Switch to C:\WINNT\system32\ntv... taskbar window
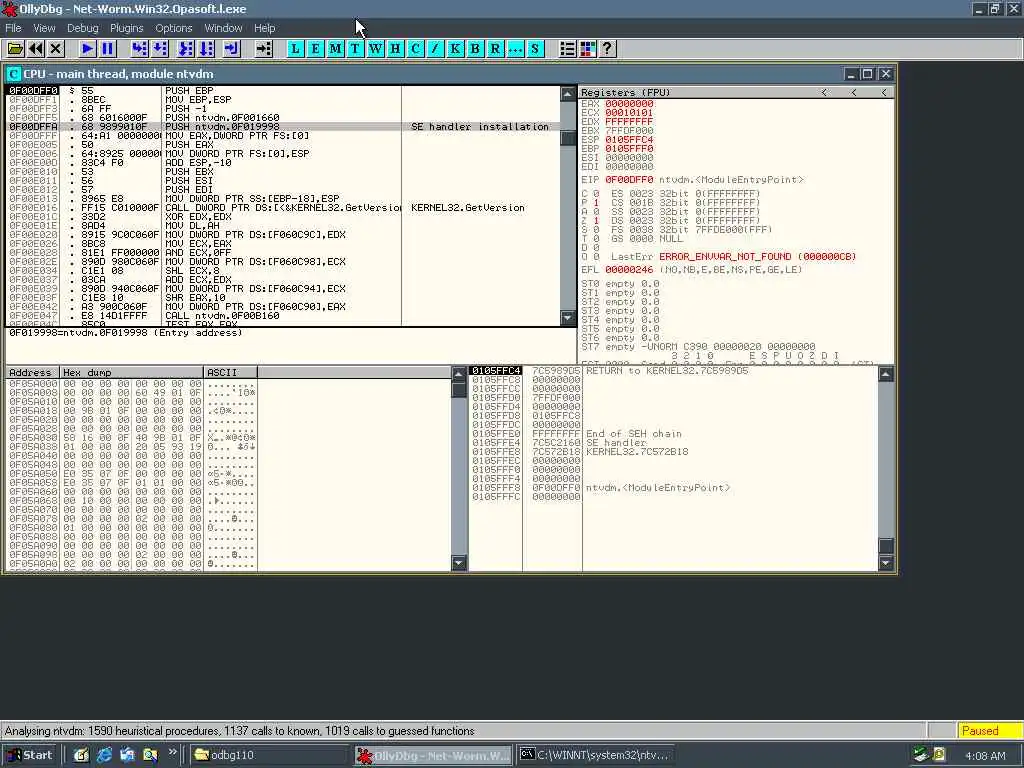Image resolution: width=1024 pixels, height=768 pixels. coord(595,755)
